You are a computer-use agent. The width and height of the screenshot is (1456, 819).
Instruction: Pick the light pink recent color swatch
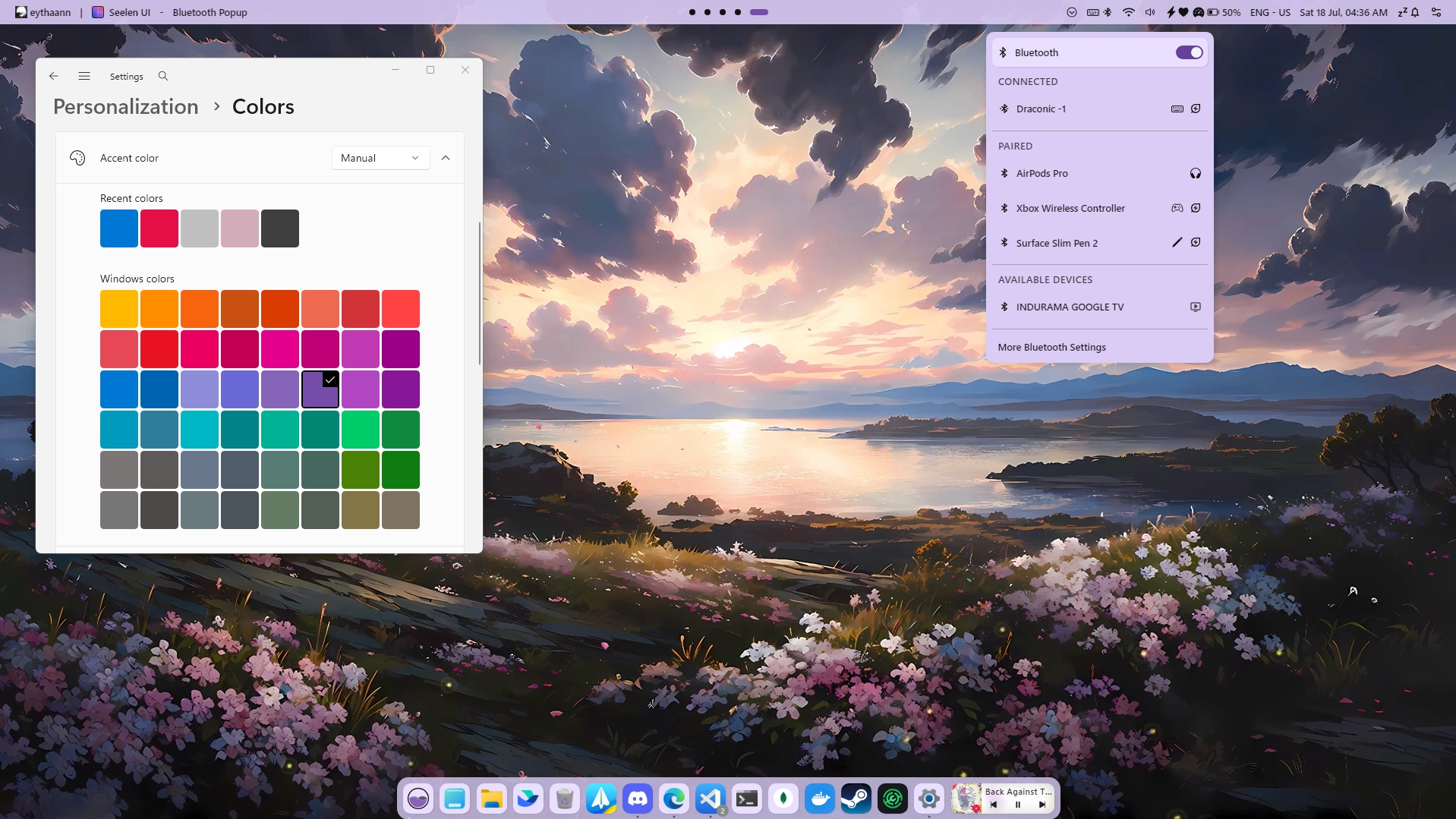[x=240, y=228]
